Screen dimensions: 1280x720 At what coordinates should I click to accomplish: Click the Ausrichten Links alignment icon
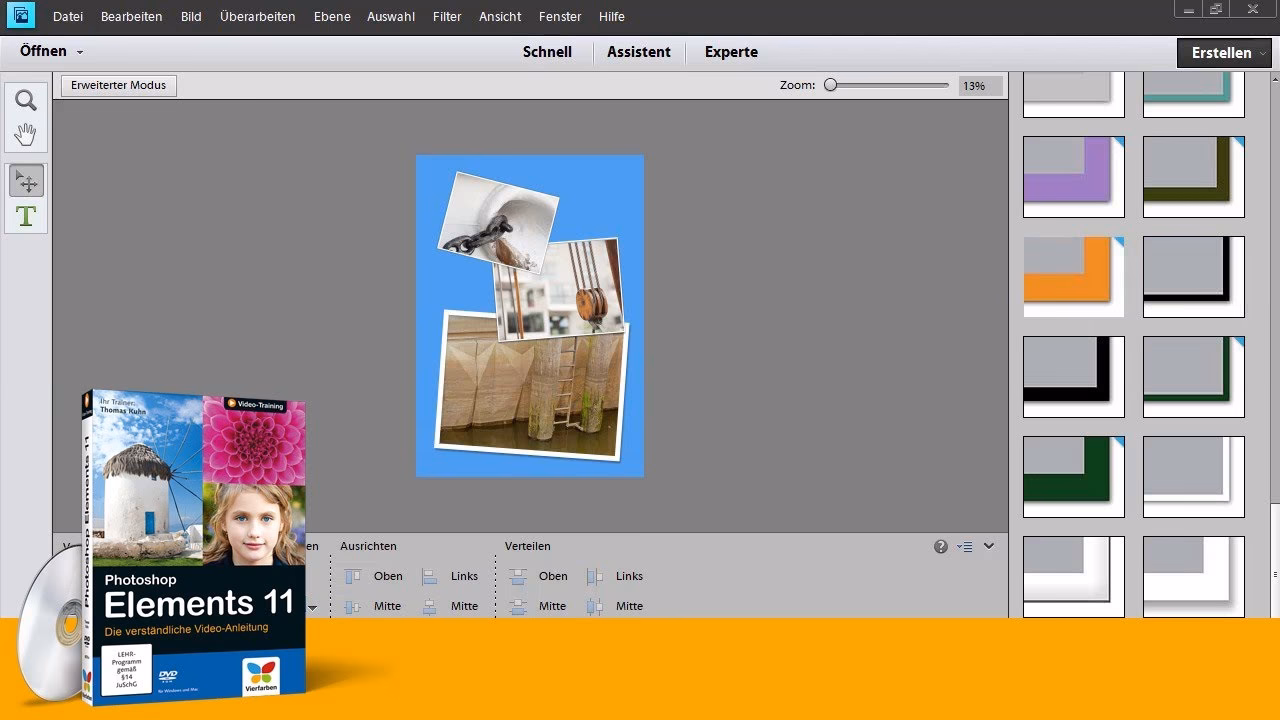tap(432, 576)
